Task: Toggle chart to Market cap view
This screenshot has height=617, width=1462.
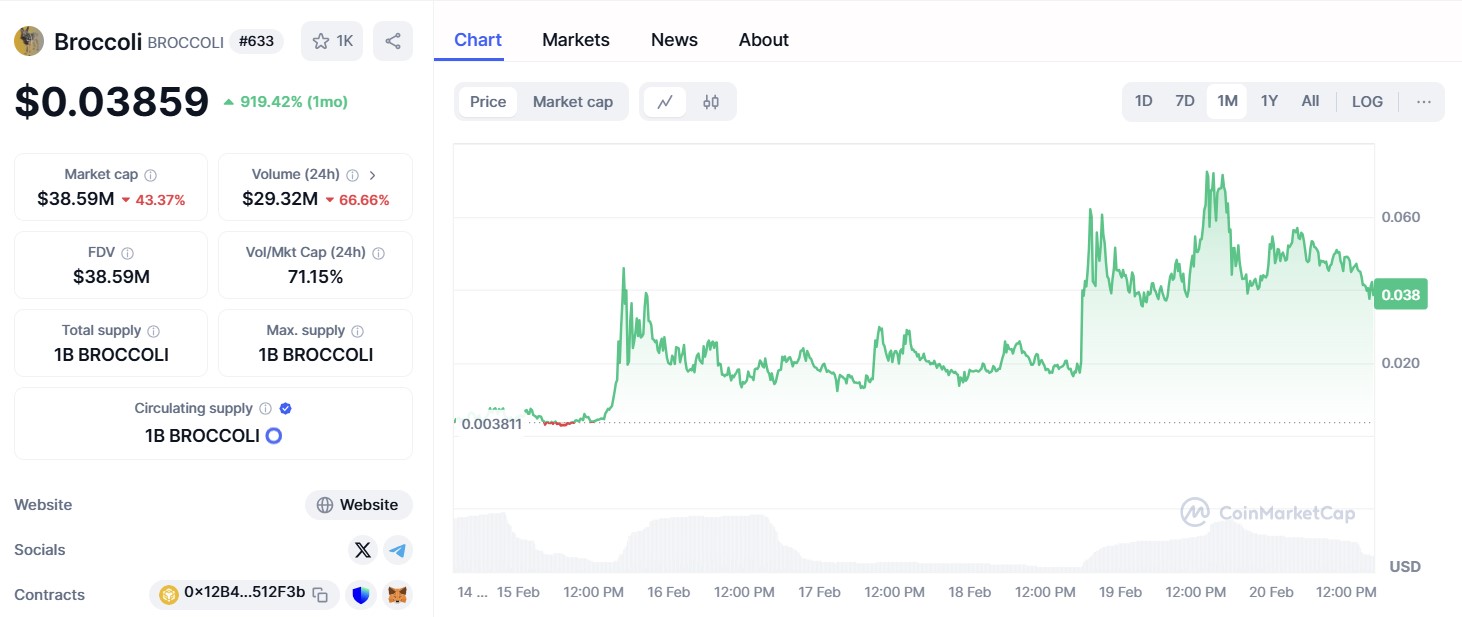Action: (572, 102)
